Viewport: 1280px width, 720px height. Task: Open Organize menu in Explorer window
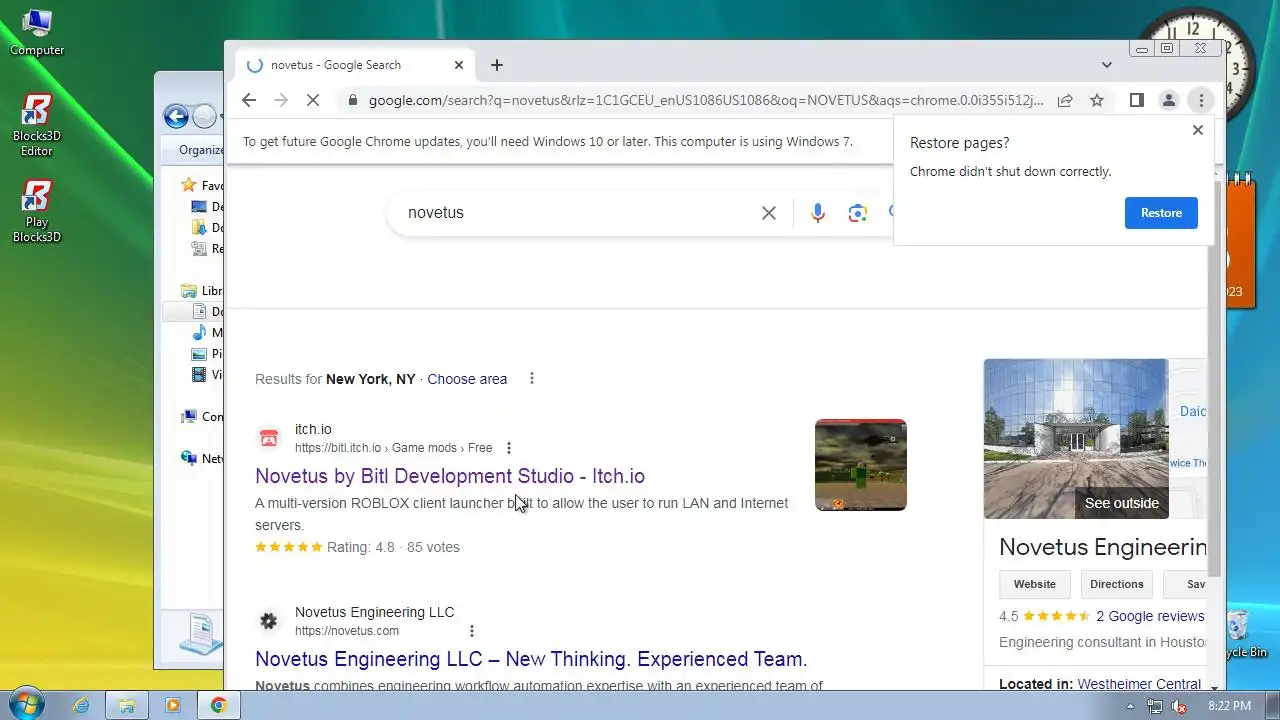(x=201, y=150)
